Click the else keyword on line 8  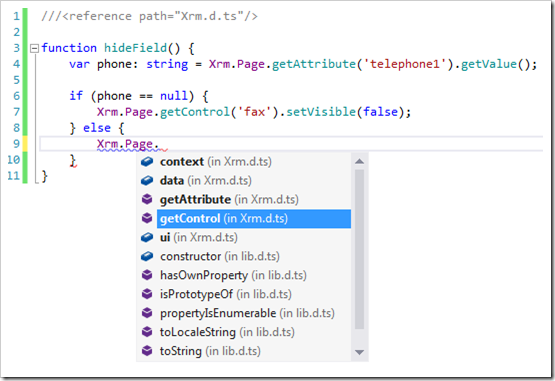[97, 128]
